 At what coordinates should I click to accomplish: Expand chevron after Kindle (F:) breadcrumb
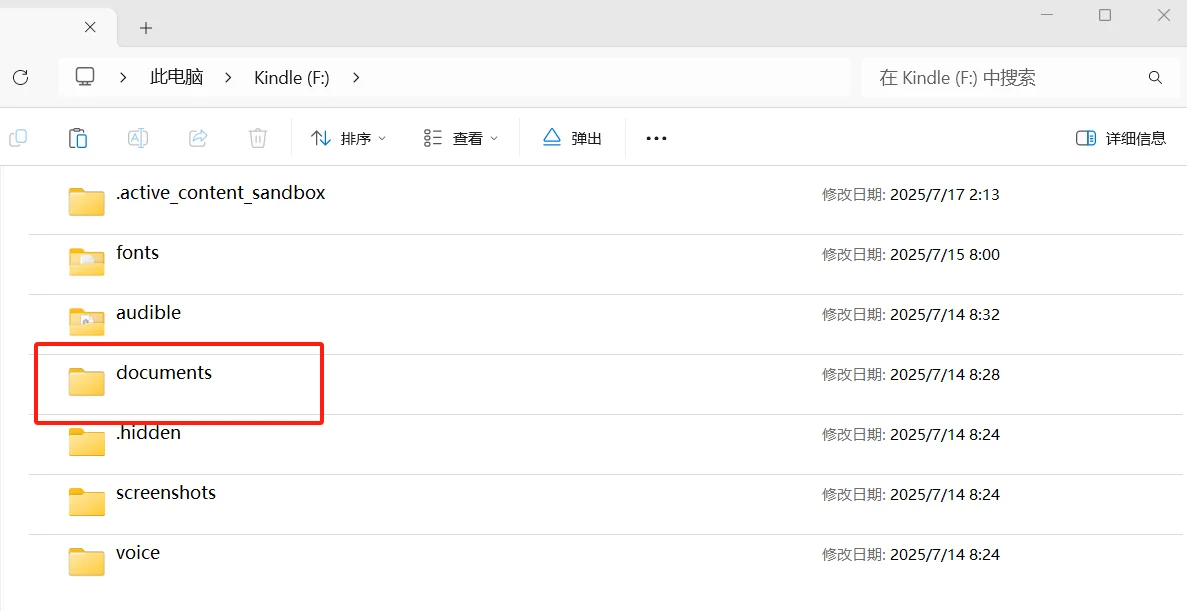tap(356, 77)
